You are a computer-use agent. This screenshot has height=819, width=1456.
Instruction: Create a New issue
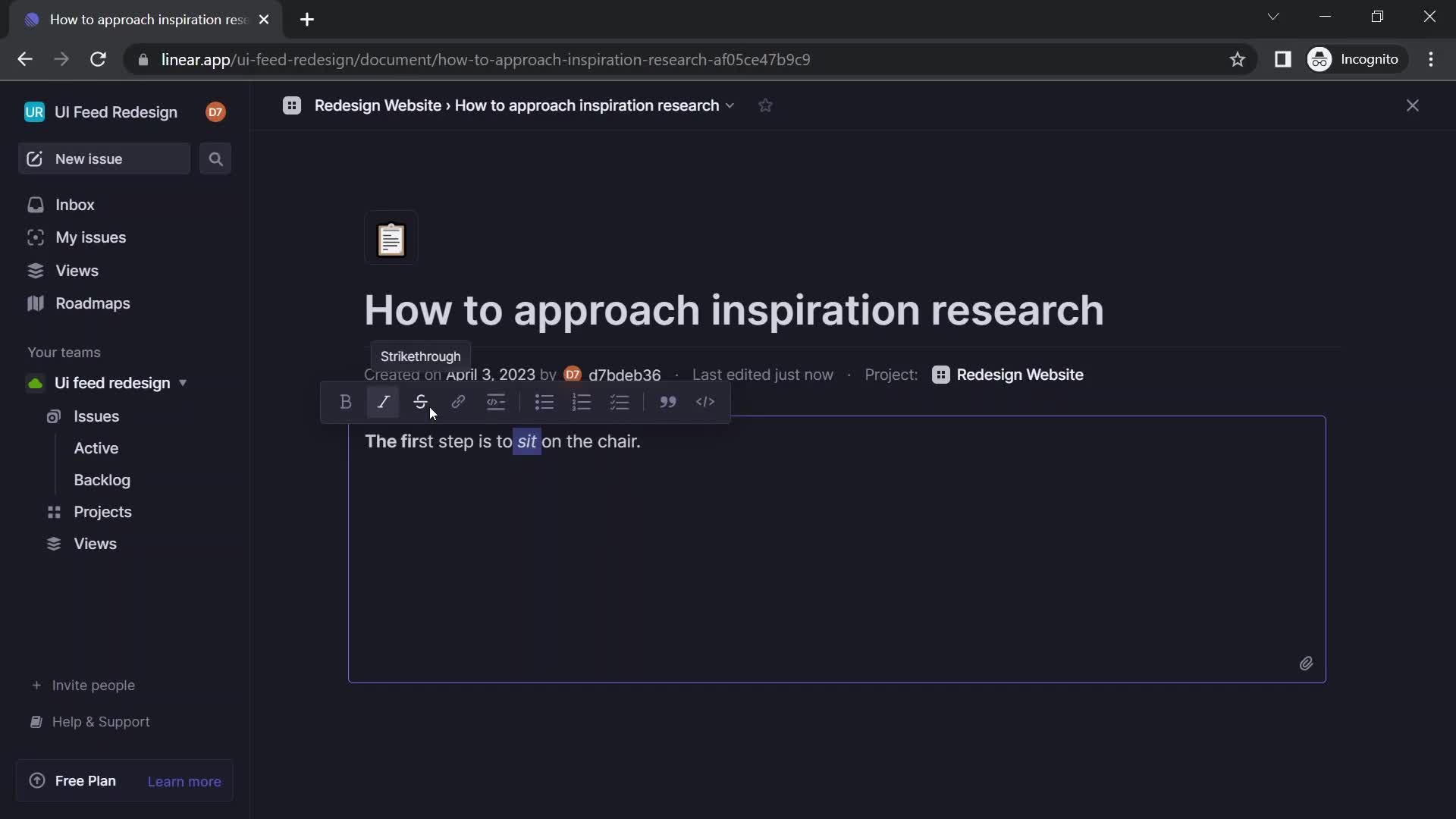[x=104, y=158]
